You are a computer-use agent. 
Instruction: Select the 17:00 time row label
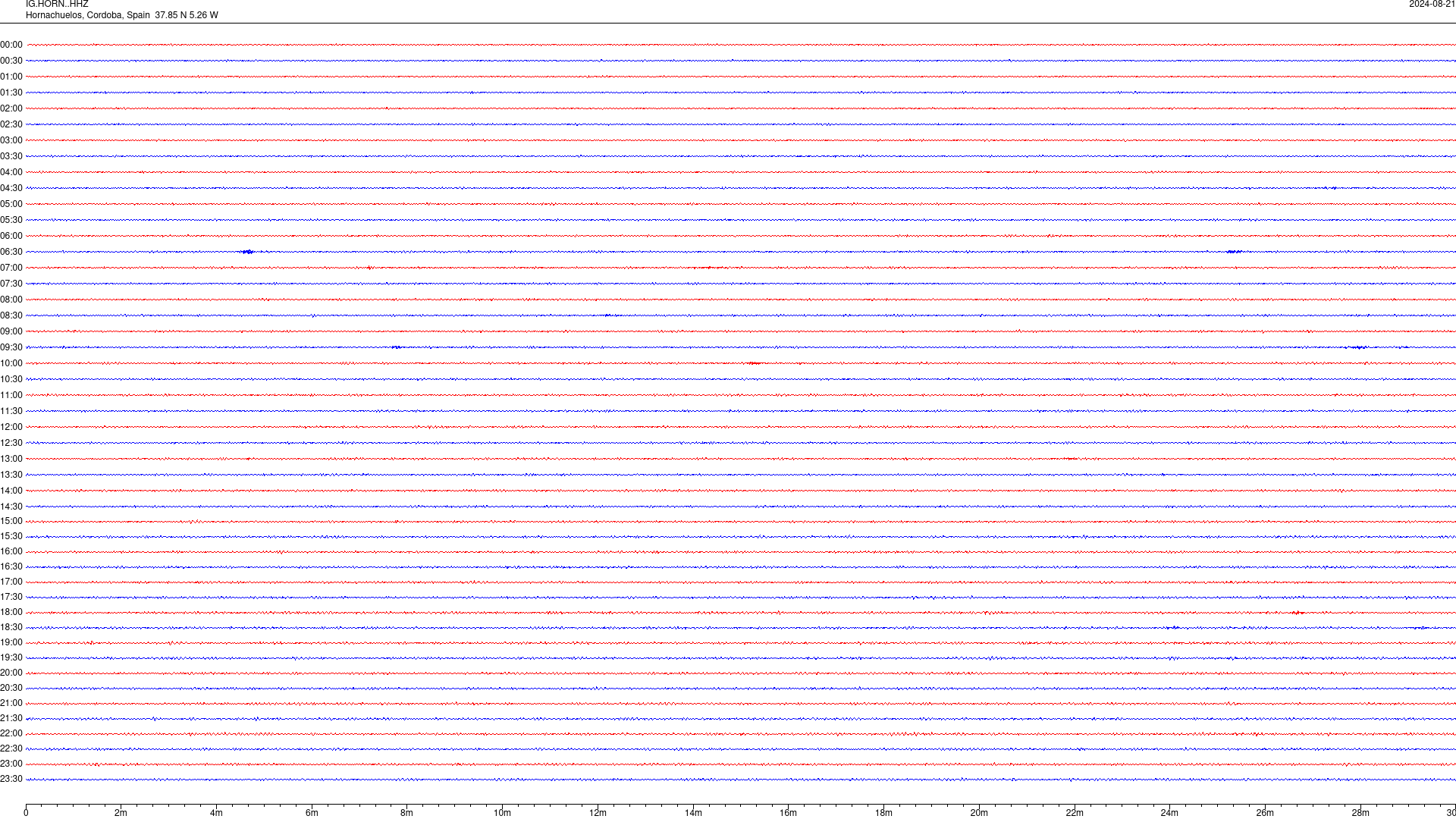[x=11, y=582]
